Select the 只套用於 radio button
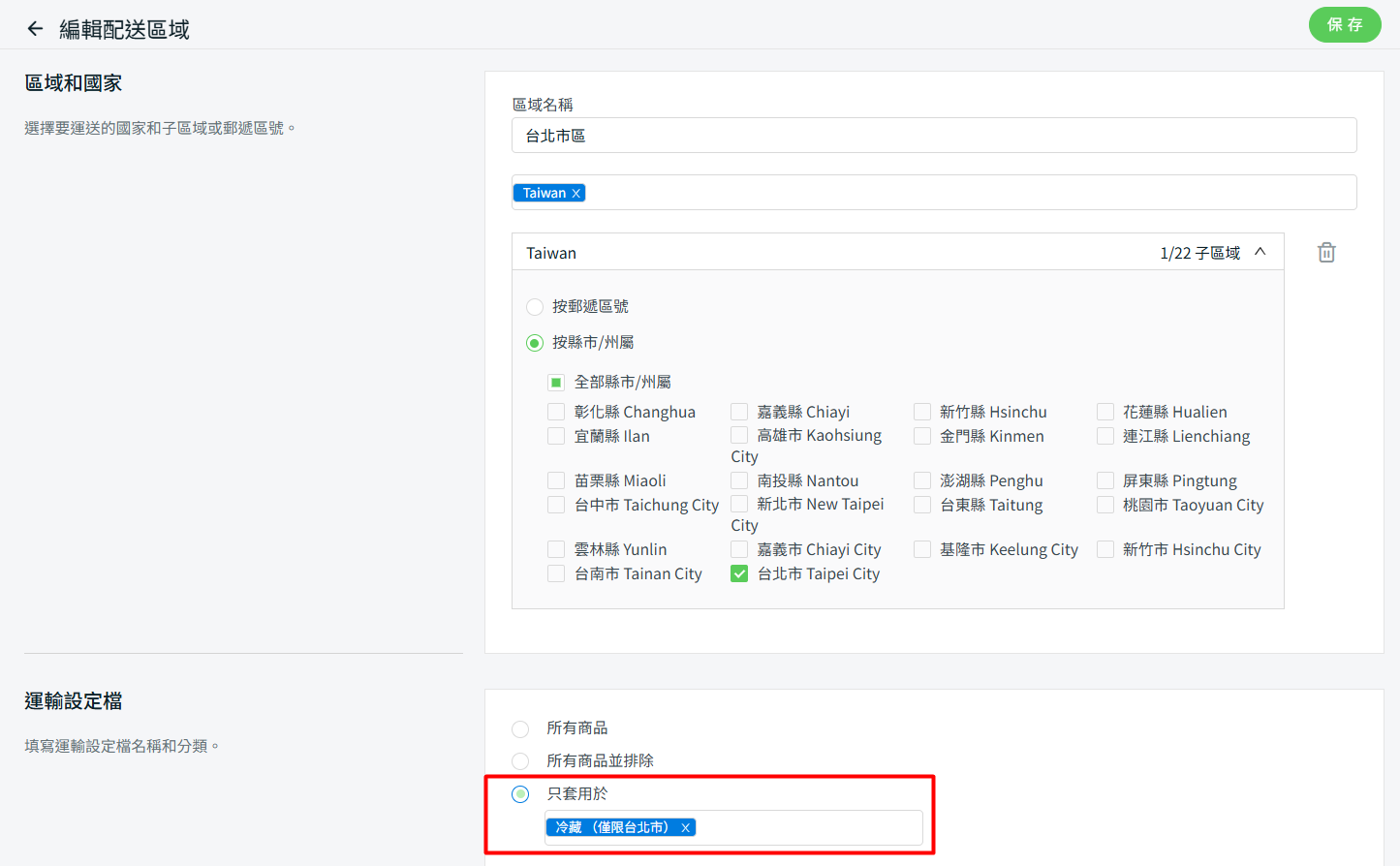This screenshot has width=1400, height=866. pos(520,794)
